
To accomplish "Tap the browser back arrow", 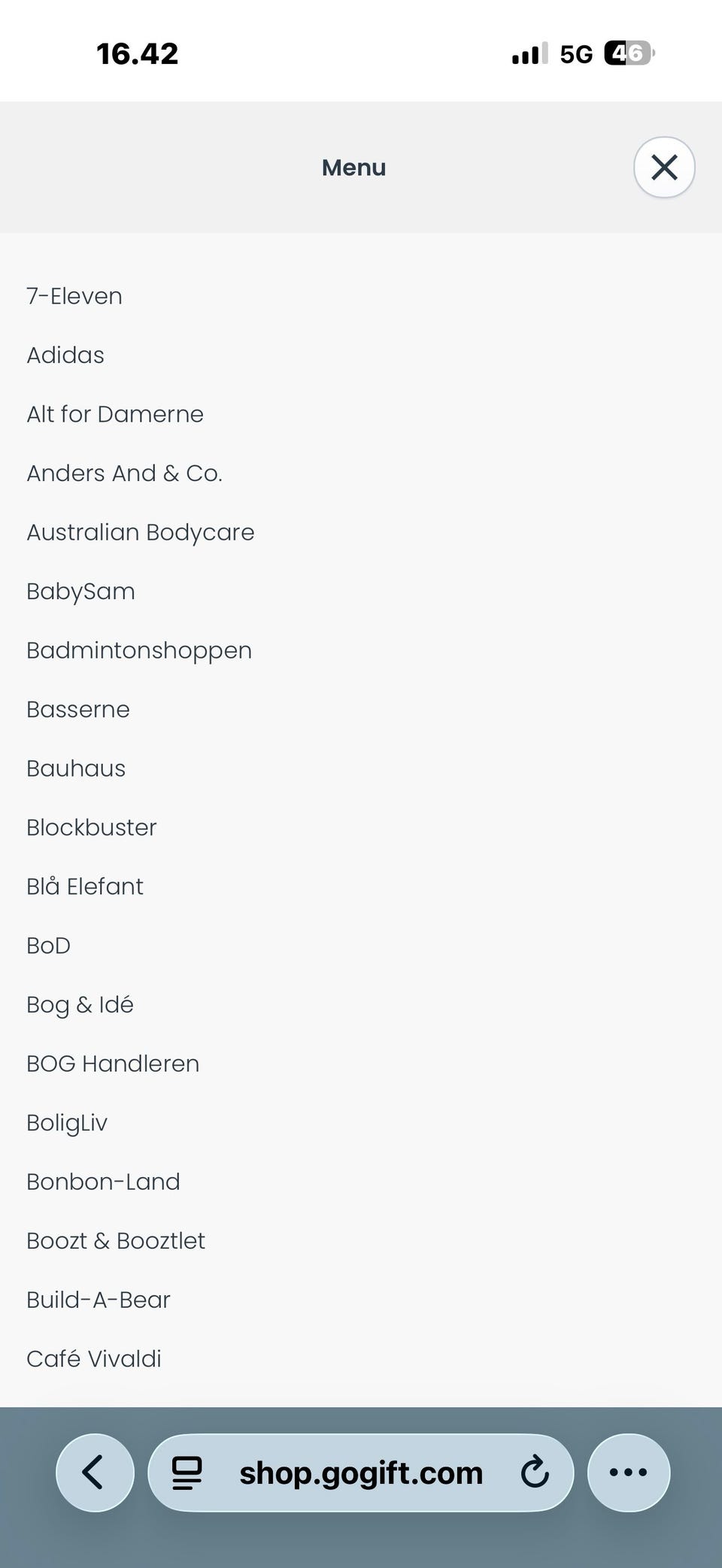I will (95, 1472).
